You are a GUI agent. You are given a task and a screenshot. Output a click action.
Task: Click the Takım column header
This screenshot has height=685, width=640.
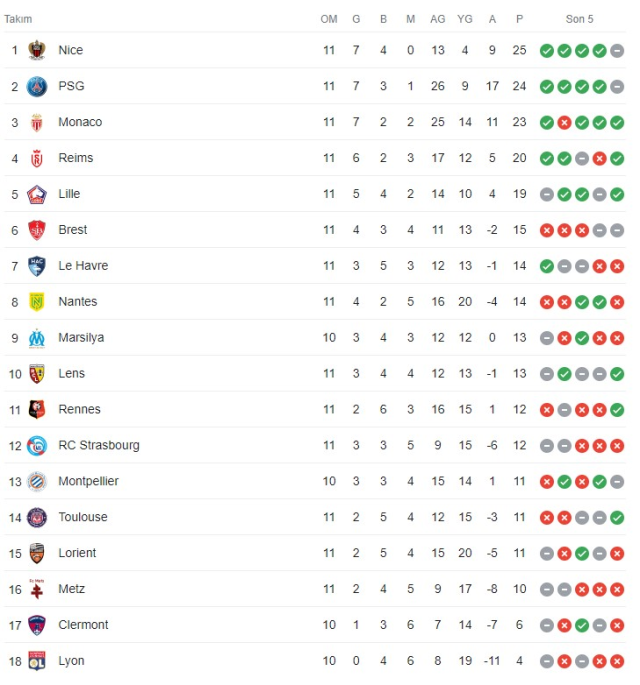tap(18, 19)
